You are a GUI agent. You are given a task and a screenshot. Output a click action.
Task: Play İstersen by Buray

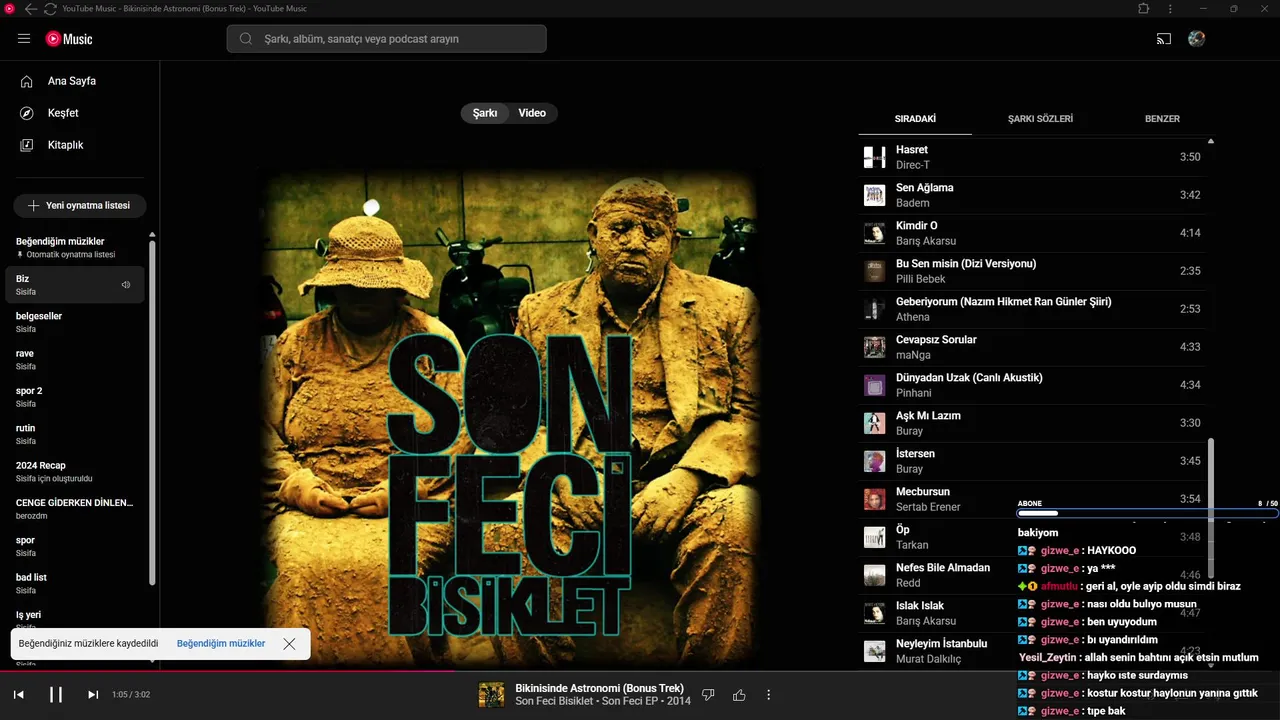pos(1032,461)
